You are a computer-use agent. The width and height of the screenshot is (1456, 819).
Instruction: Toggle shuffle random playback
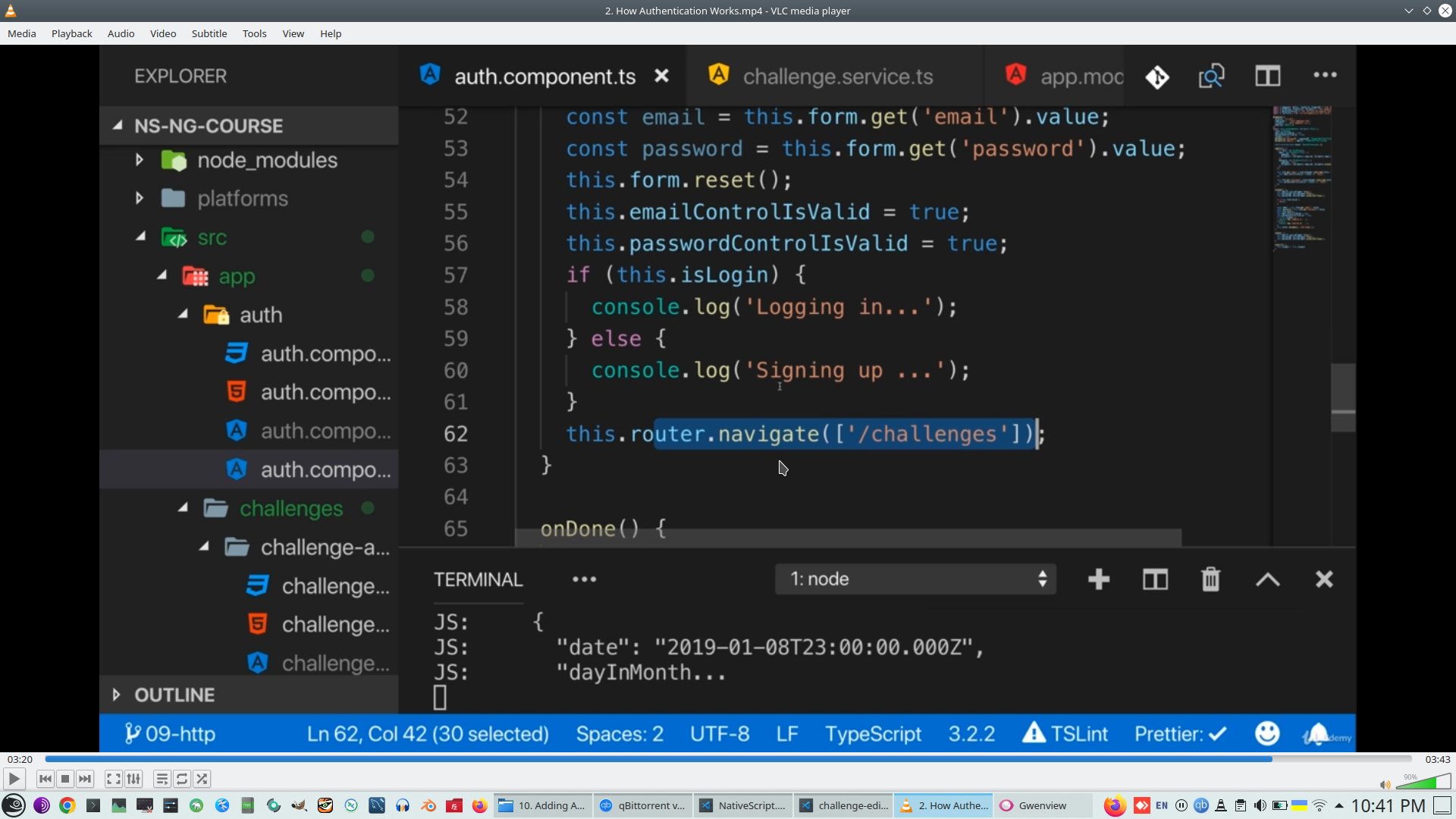[202, 779]
